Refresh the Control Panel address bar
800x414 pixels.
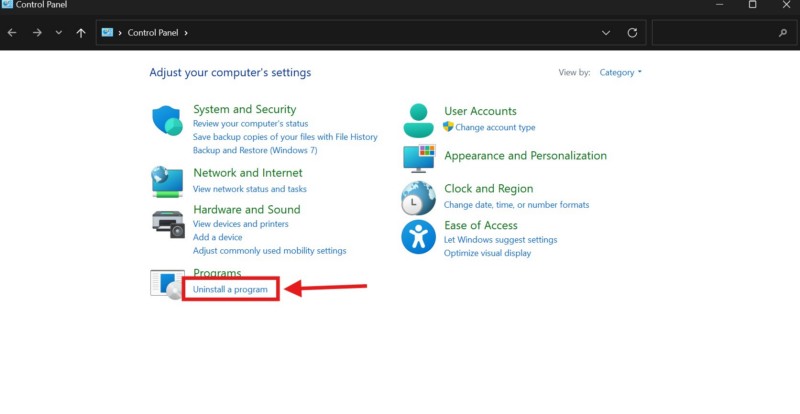point(632,33)
